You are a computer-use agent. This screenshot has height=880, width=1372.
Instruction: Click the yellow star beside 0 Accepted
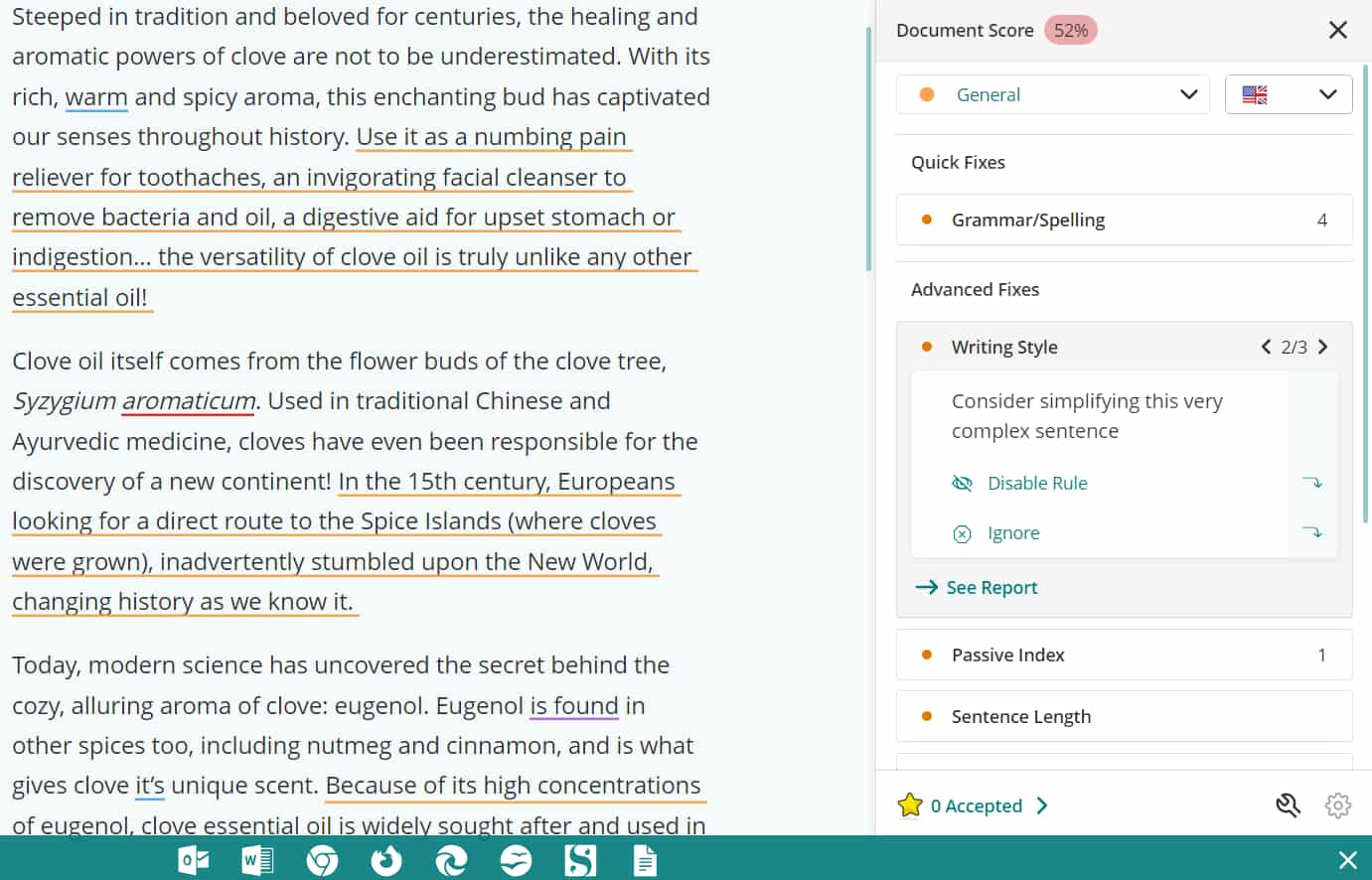[x=911, y=806]
